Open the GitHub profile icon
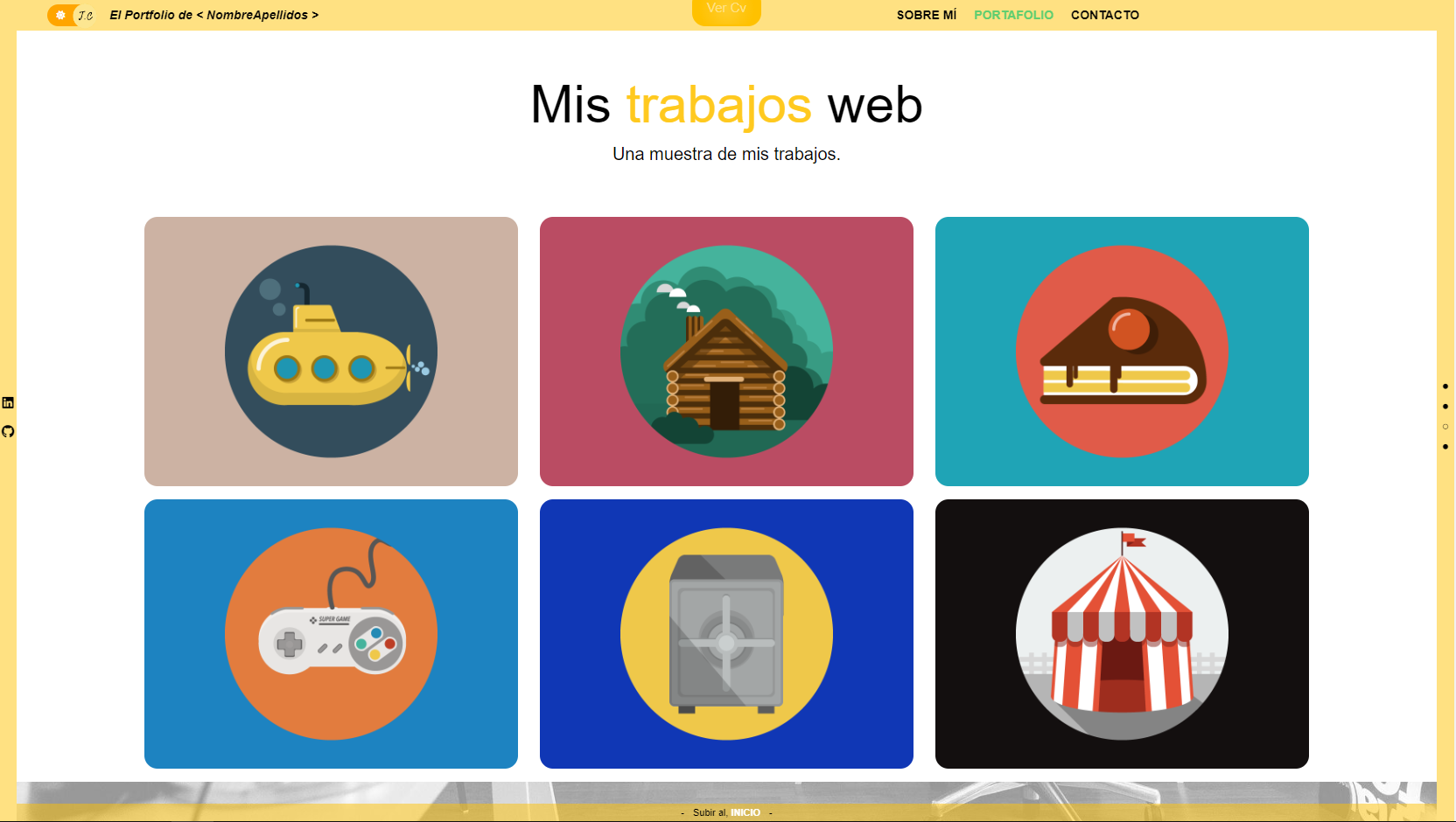Image resolution: width=1456 pixels, height=822 pixels. click(8, 431)
